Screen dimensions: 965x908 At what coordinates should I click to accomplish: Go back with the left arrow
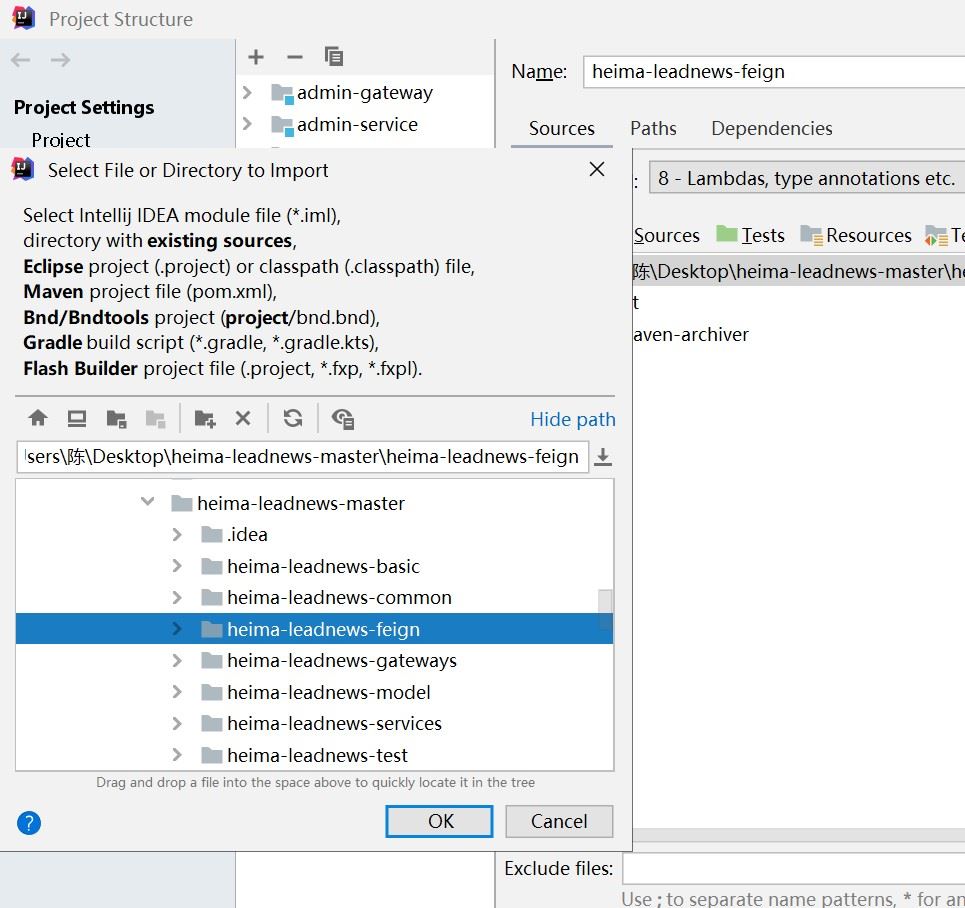pos(21,60)
